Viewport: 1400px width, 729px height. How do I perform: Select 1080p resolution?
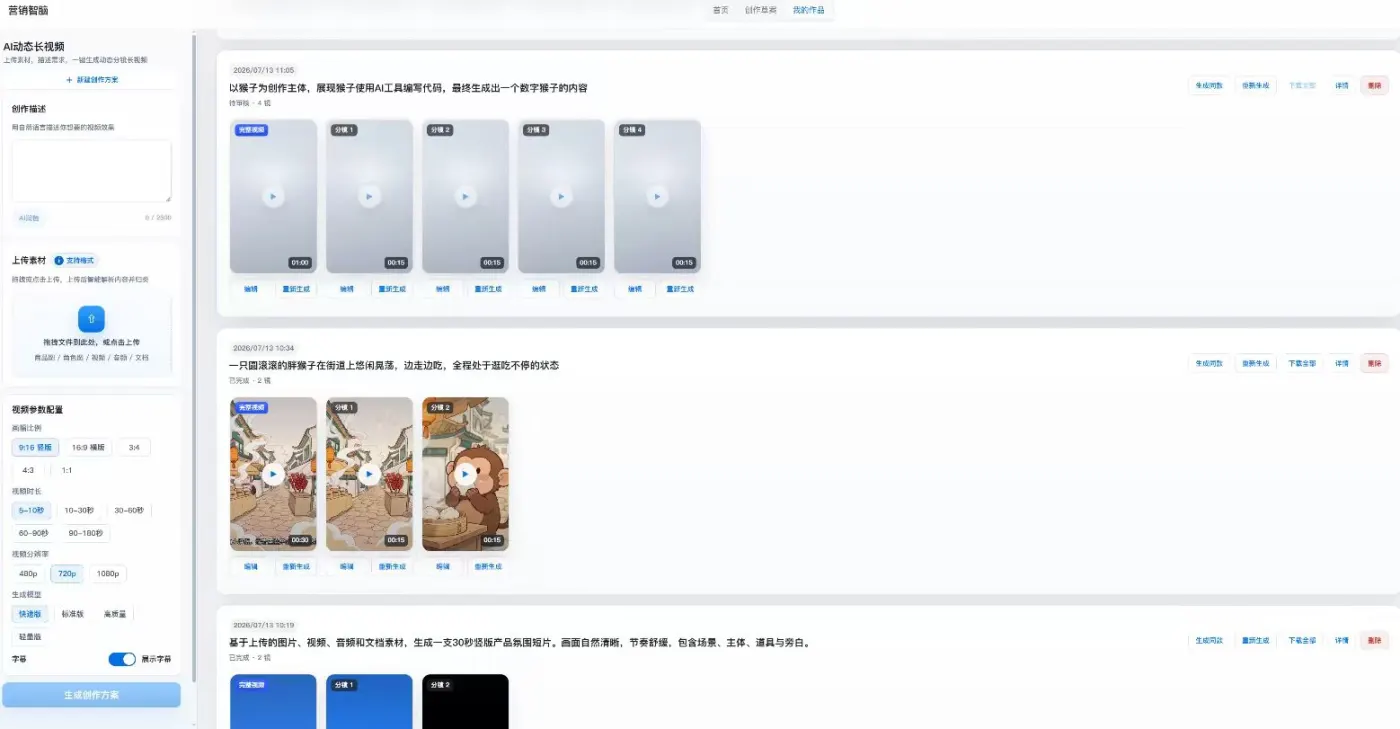[108, 574]
